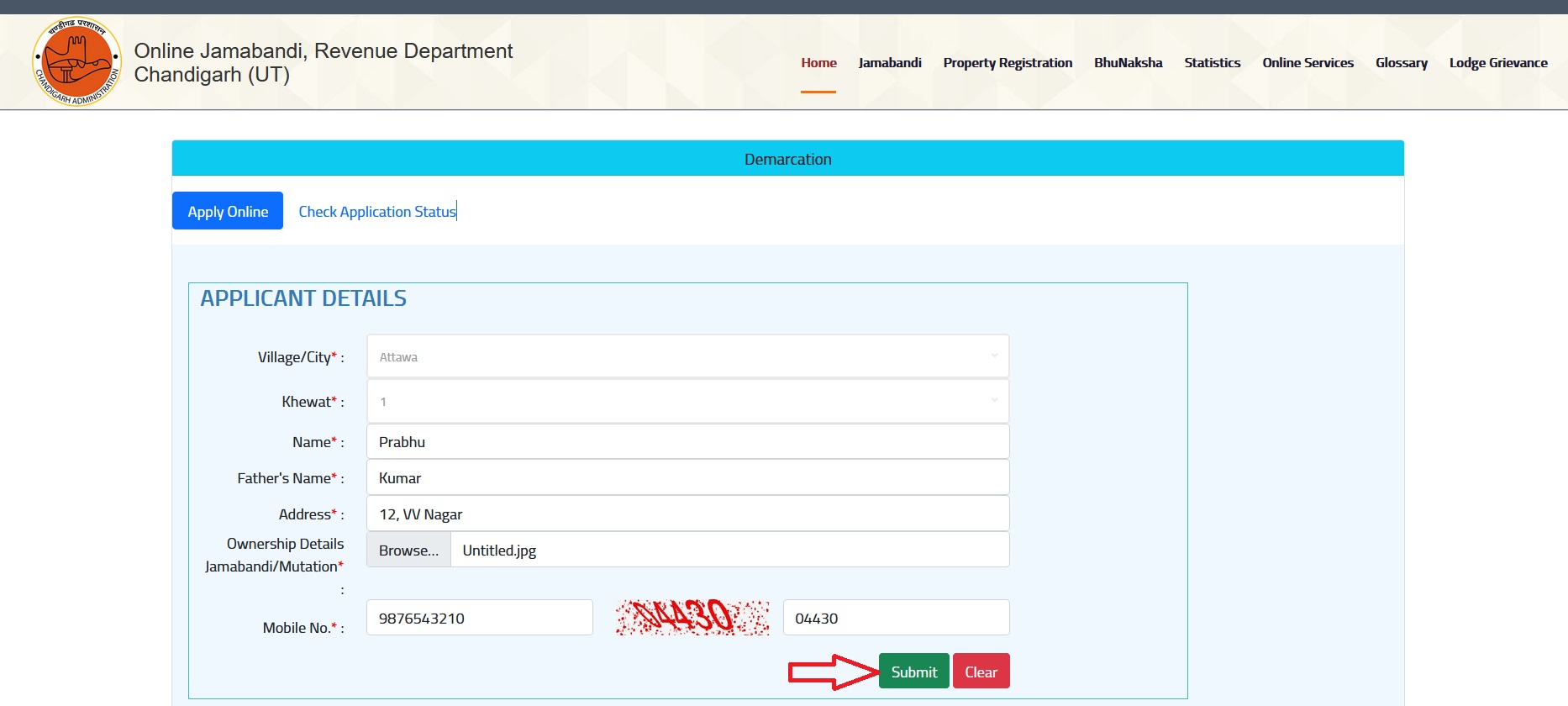Open the Lodge Grievance link

[x=1497, y=63]
